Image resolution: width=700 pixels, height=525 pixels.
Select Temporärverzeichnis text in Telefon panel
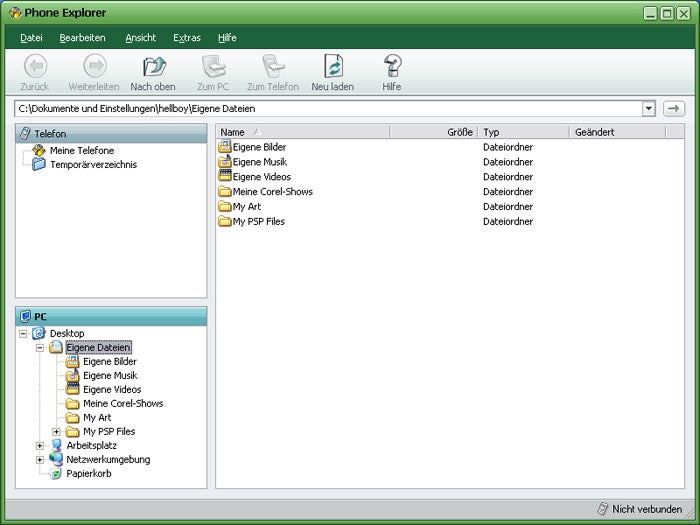pyautogui.click(x=94, y=164)
